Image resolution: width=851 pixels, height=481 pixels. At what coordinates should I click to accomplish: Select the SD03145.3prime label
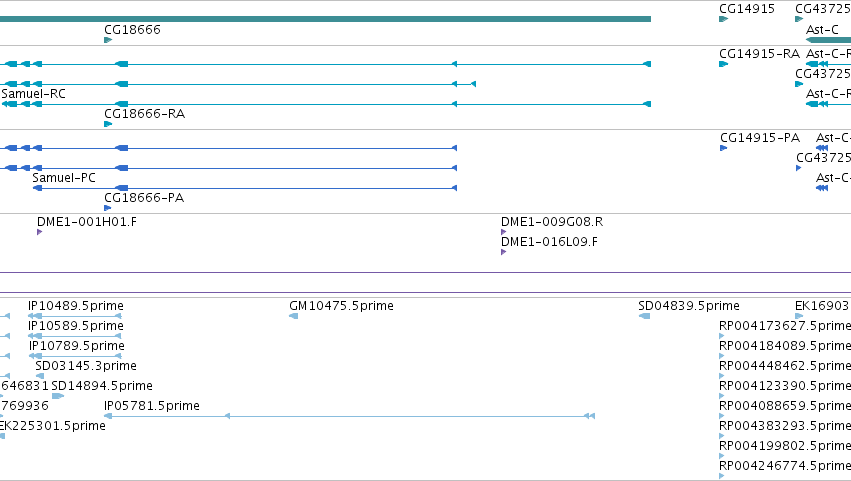click(x=86, y=366)
